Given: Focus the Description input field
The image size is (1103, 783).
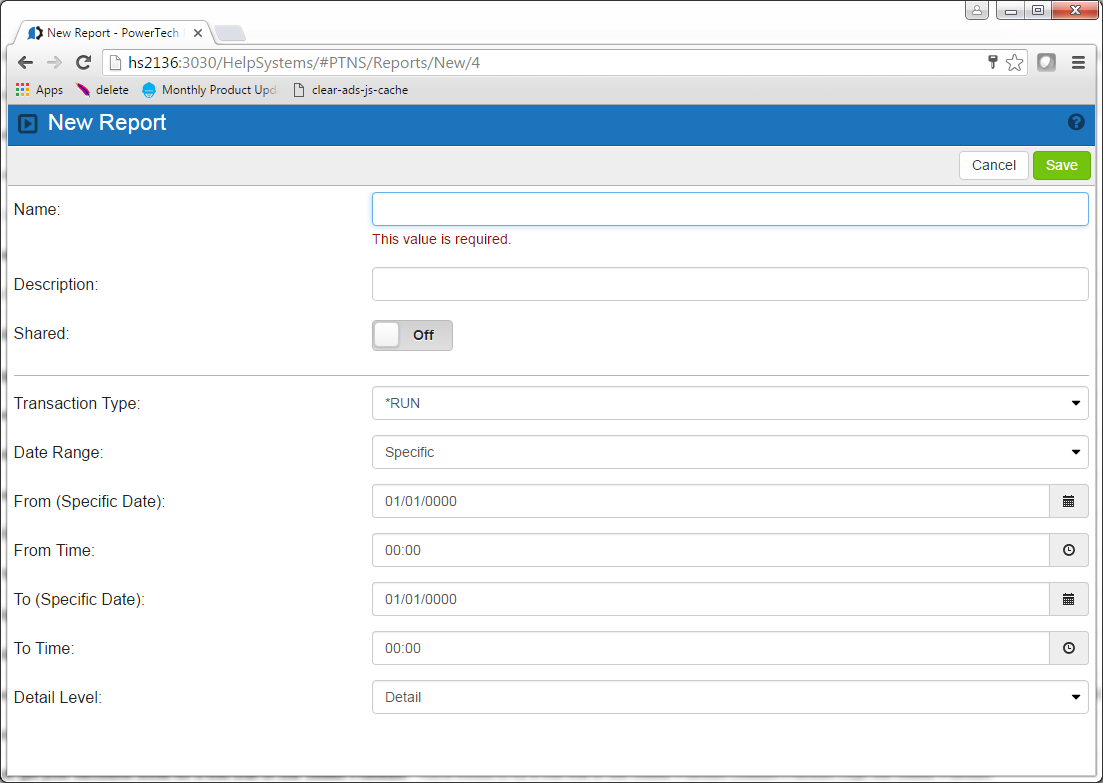Looking at the screenshot, I should (x=729, y=284).
